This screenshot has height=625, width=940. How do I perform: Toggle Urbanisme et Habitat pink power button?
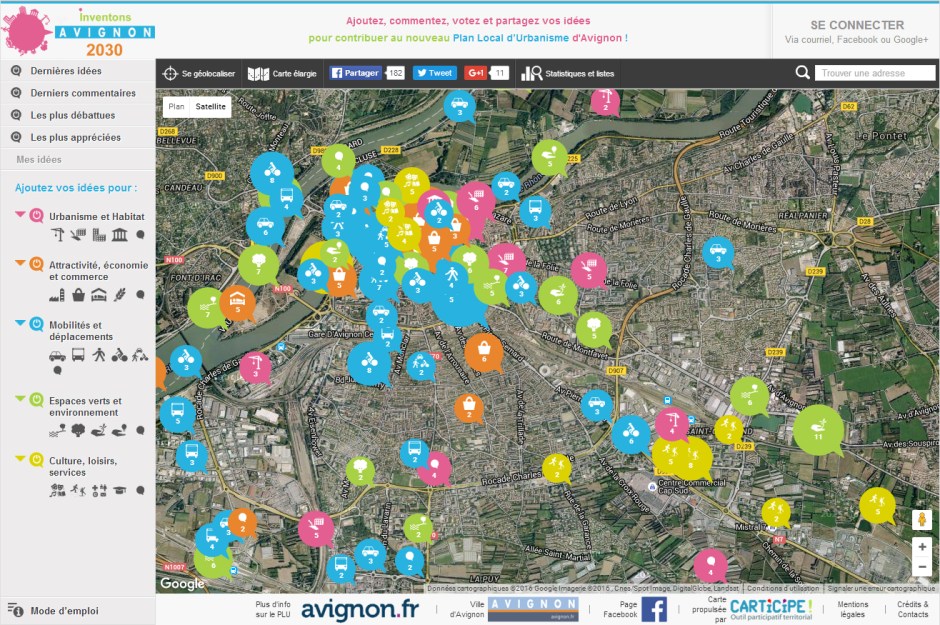pyautogui.click(x=37, y=215)
